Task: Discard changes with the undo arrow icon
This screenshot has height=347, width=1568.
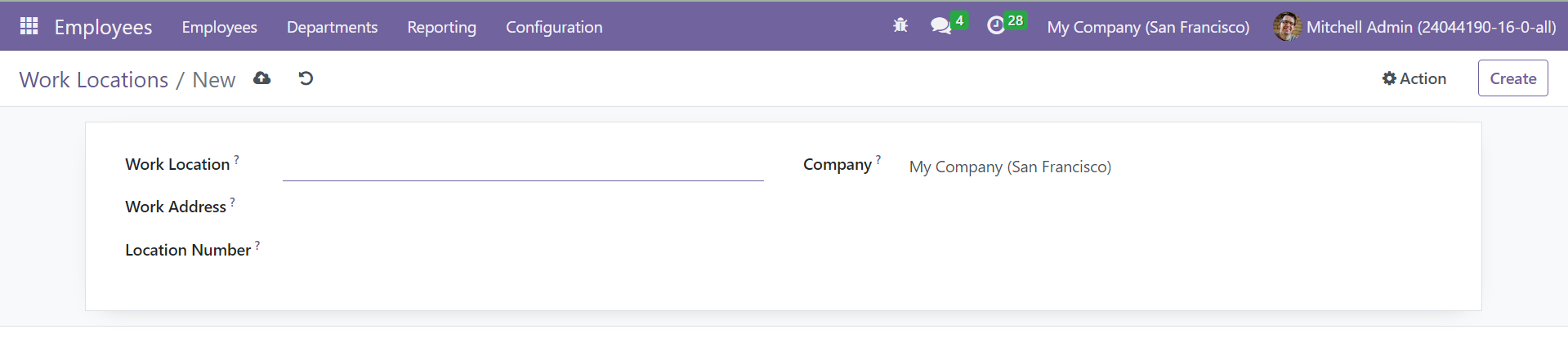Action: [x=306, y=78]
